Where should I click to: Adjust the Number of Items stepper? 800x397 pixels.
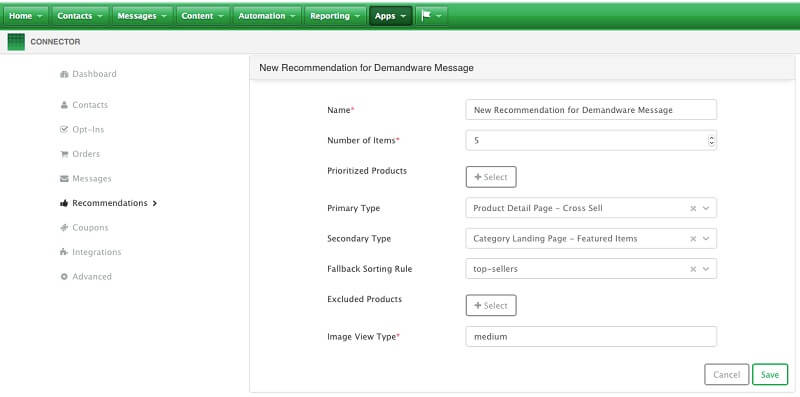(x=711, y=140)
